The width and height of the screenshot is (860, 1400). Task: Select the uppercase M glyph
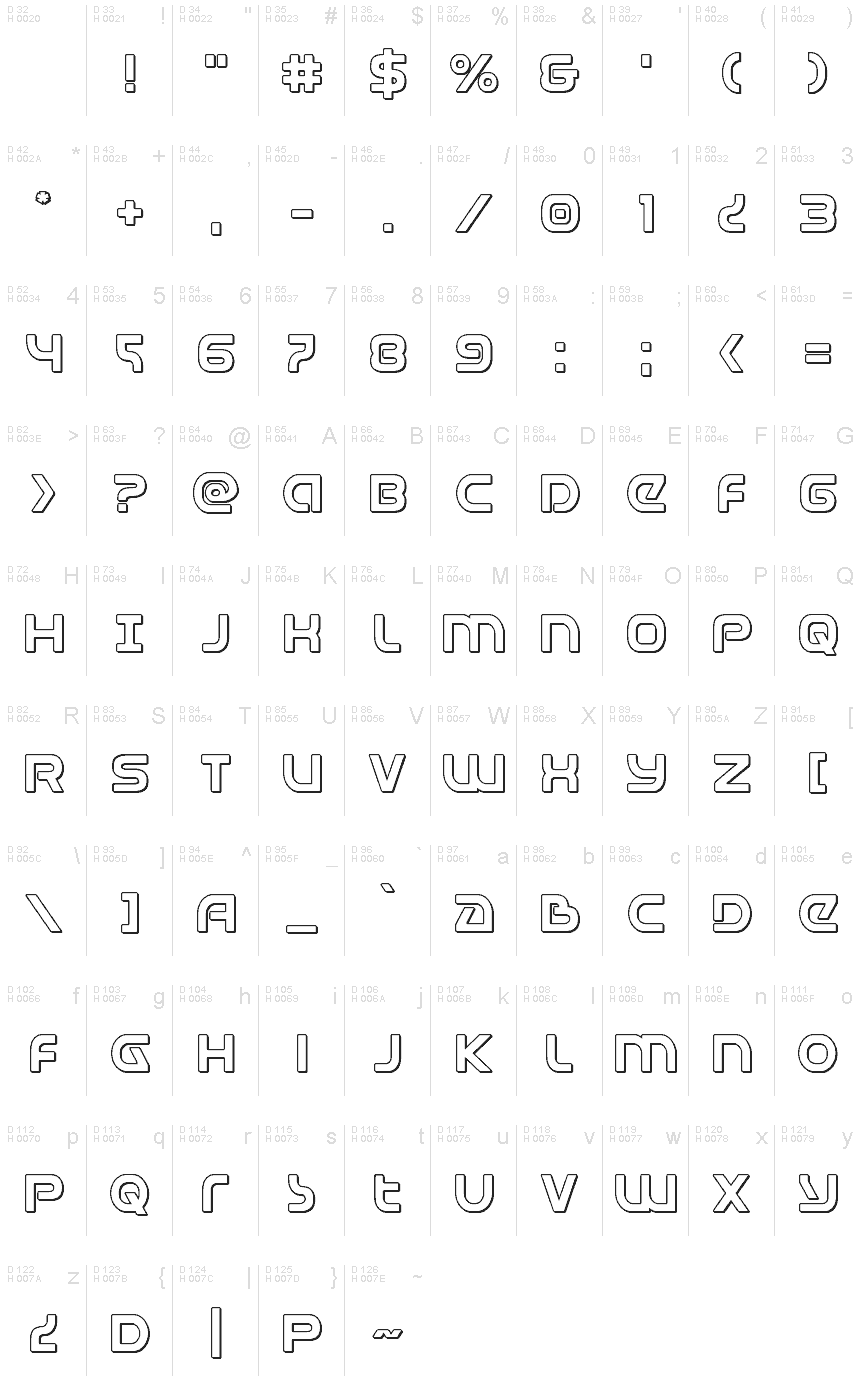pos(474,634)
